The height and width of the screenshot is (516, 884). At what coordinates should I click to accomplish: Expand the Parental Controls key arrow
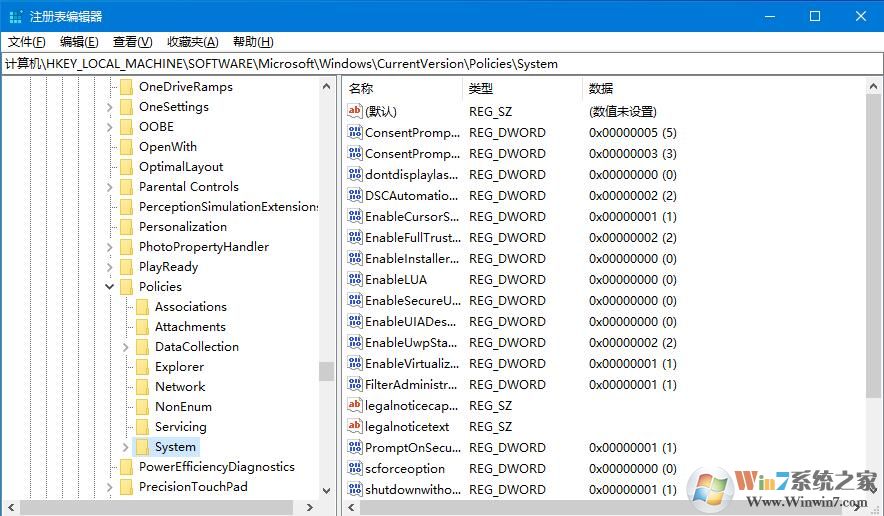[x=109, y=187]
